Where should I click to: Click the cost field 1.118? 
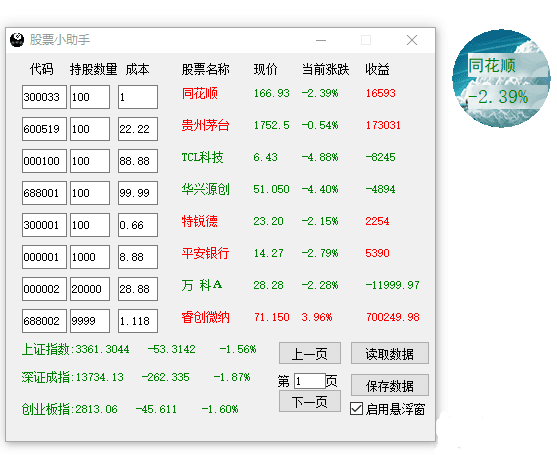(138, 321)
